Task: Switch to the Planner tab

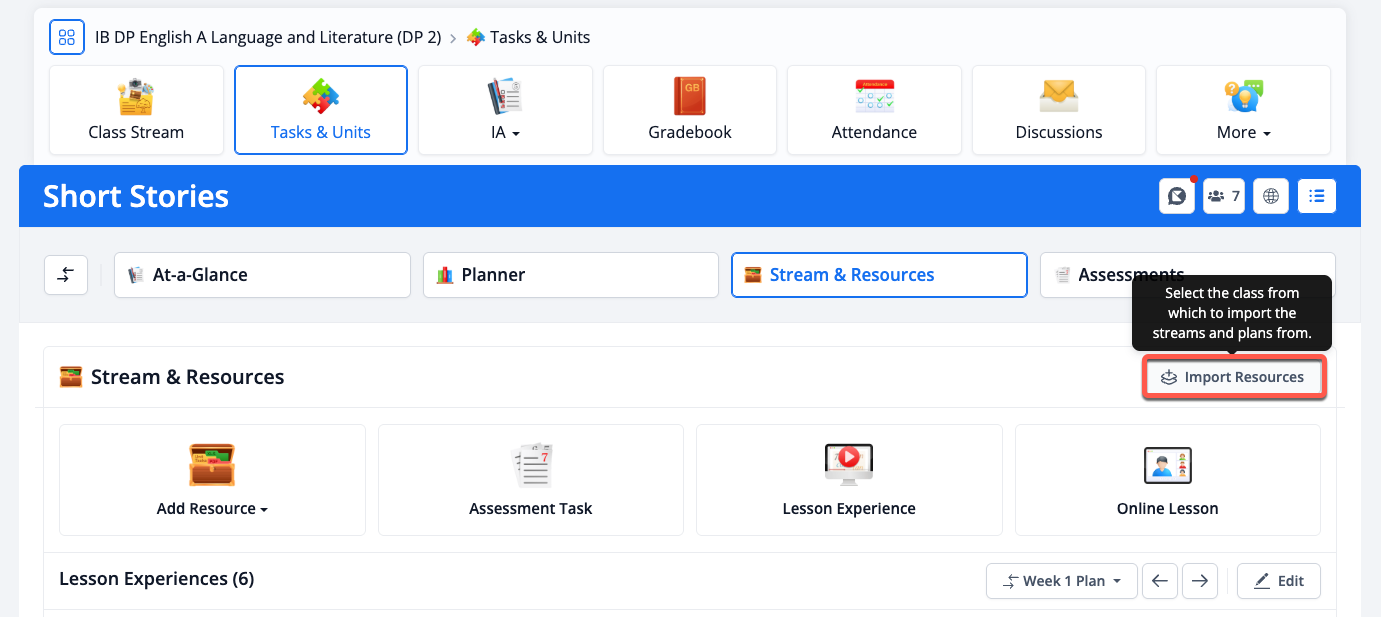Action: 571,275
